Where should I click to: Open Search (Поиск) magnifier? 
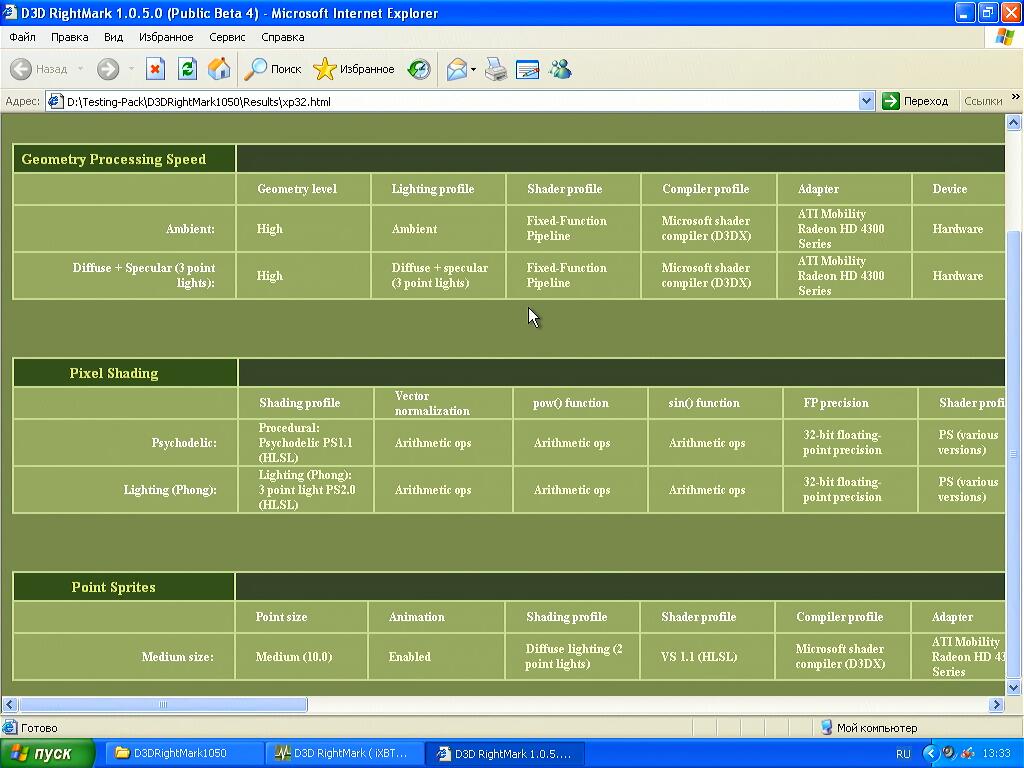pos(255,69)
